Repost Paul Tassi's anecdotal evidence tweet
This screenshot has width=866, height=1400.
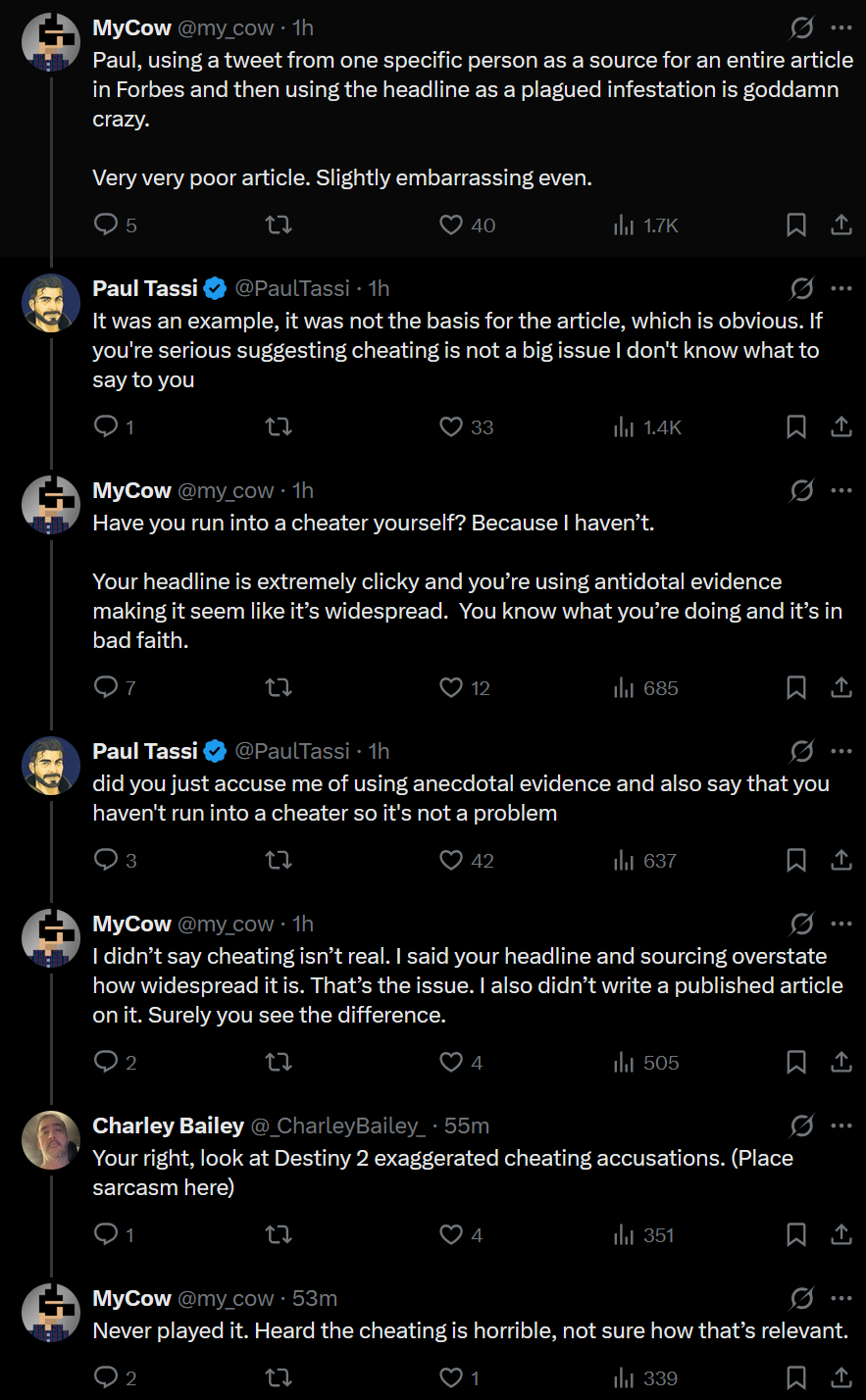[279, 861]
